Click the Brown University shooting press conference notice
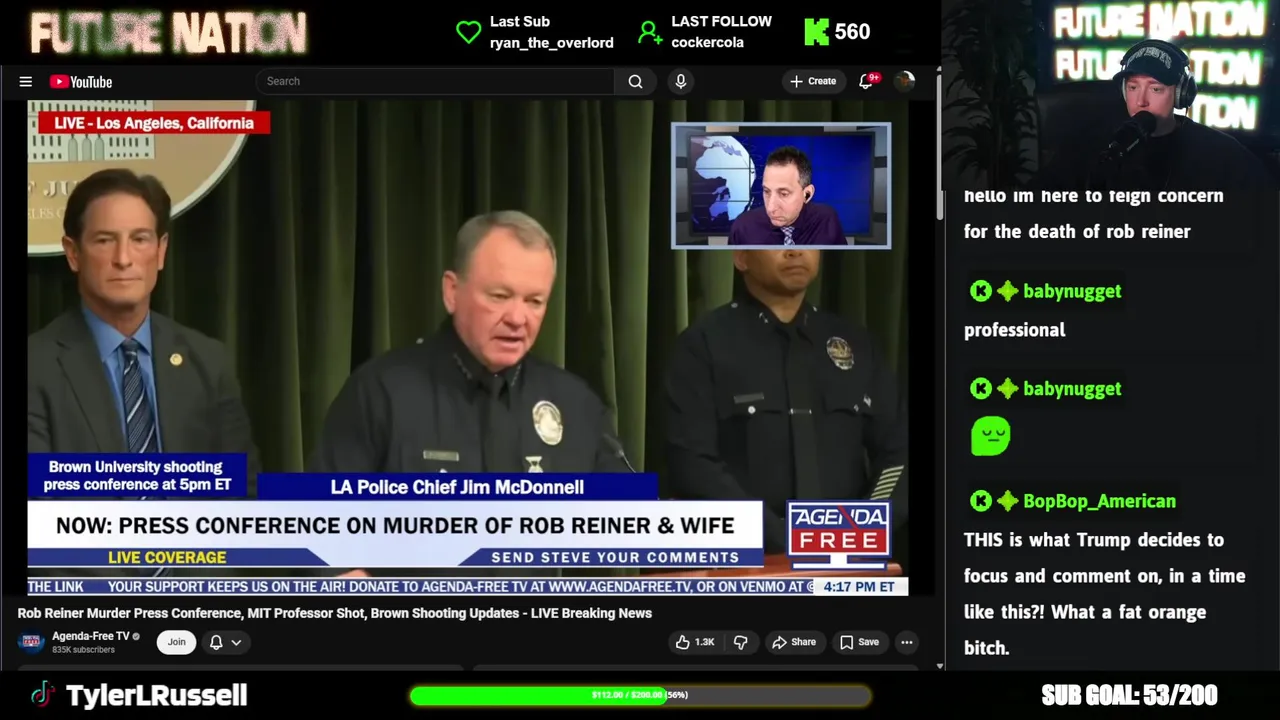The width and height of the screenshot is (1280, 720). coord(138,475)
